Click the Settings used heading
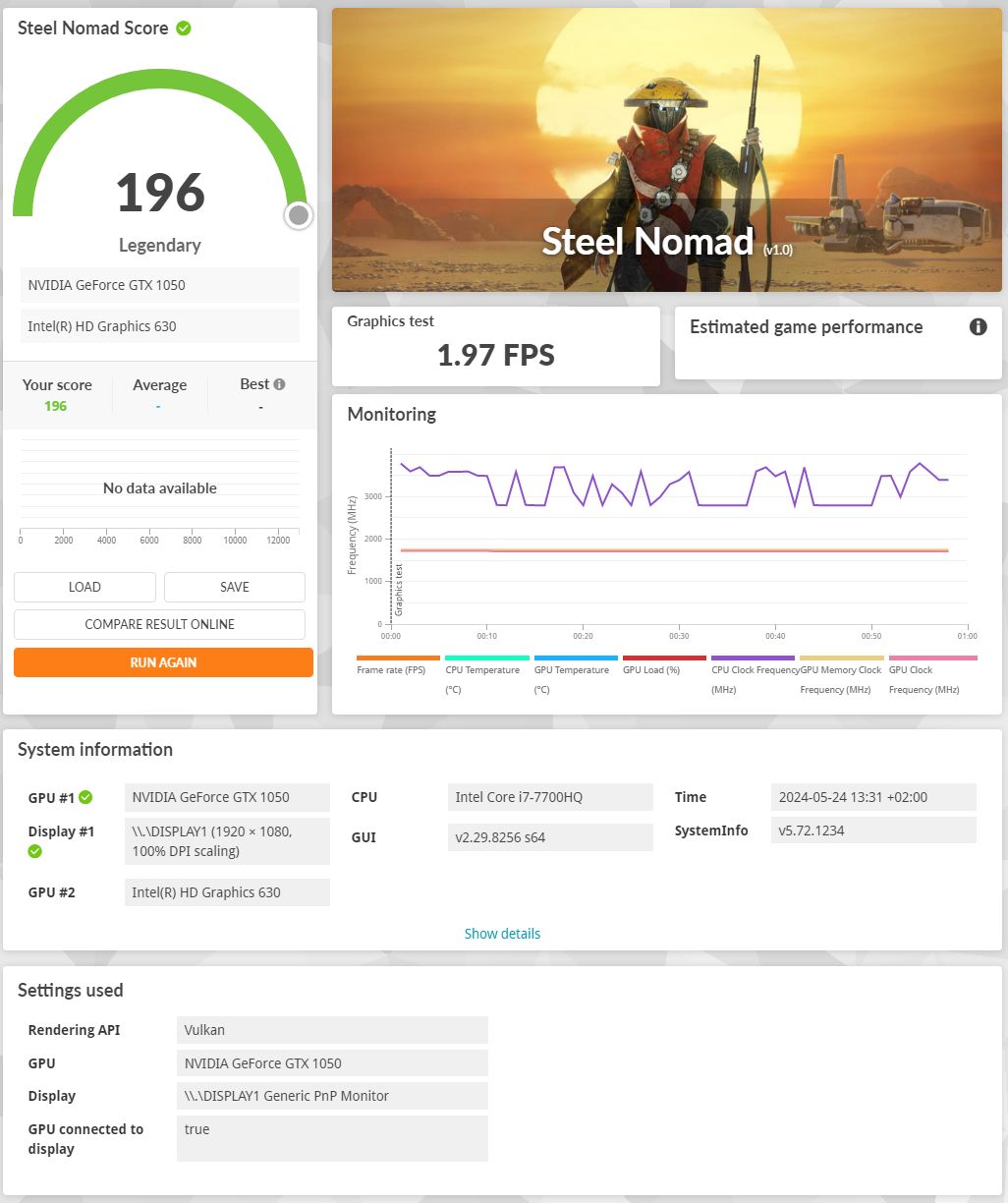Viewport: 1008px width, 1203px height. point(71,990)
